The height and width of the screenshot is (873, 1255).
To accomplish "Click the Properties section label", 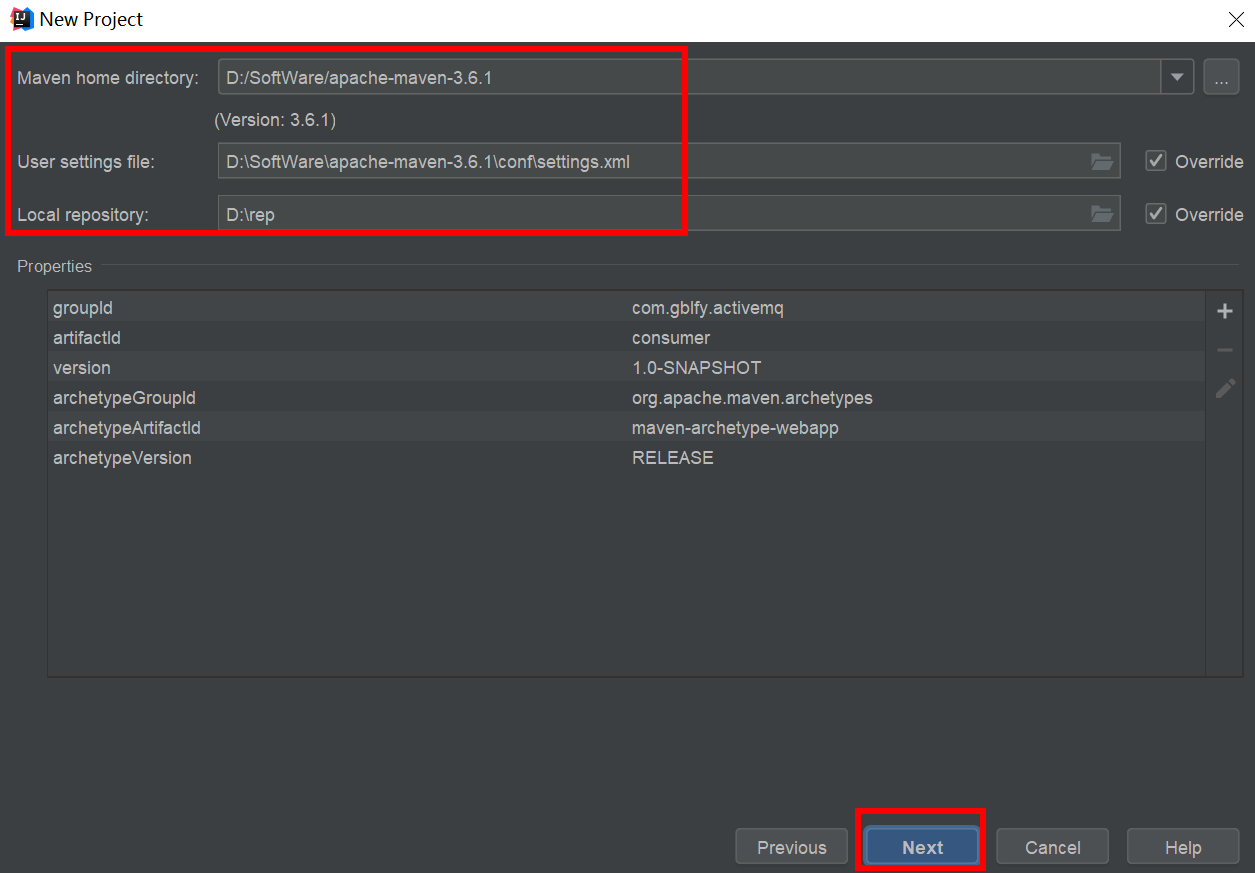I will point(54,266).
